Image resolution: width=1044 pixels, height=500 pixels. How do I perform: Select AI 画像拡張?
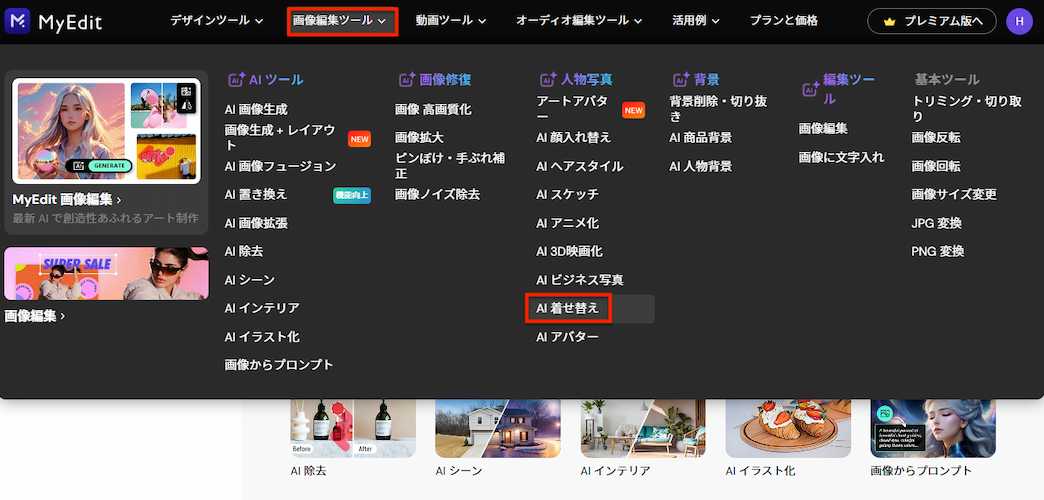click(256, 223)
